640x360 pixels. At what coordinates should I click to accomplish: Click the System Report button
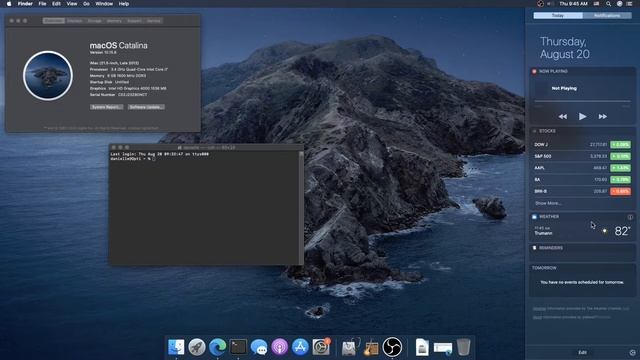(107, 107)
